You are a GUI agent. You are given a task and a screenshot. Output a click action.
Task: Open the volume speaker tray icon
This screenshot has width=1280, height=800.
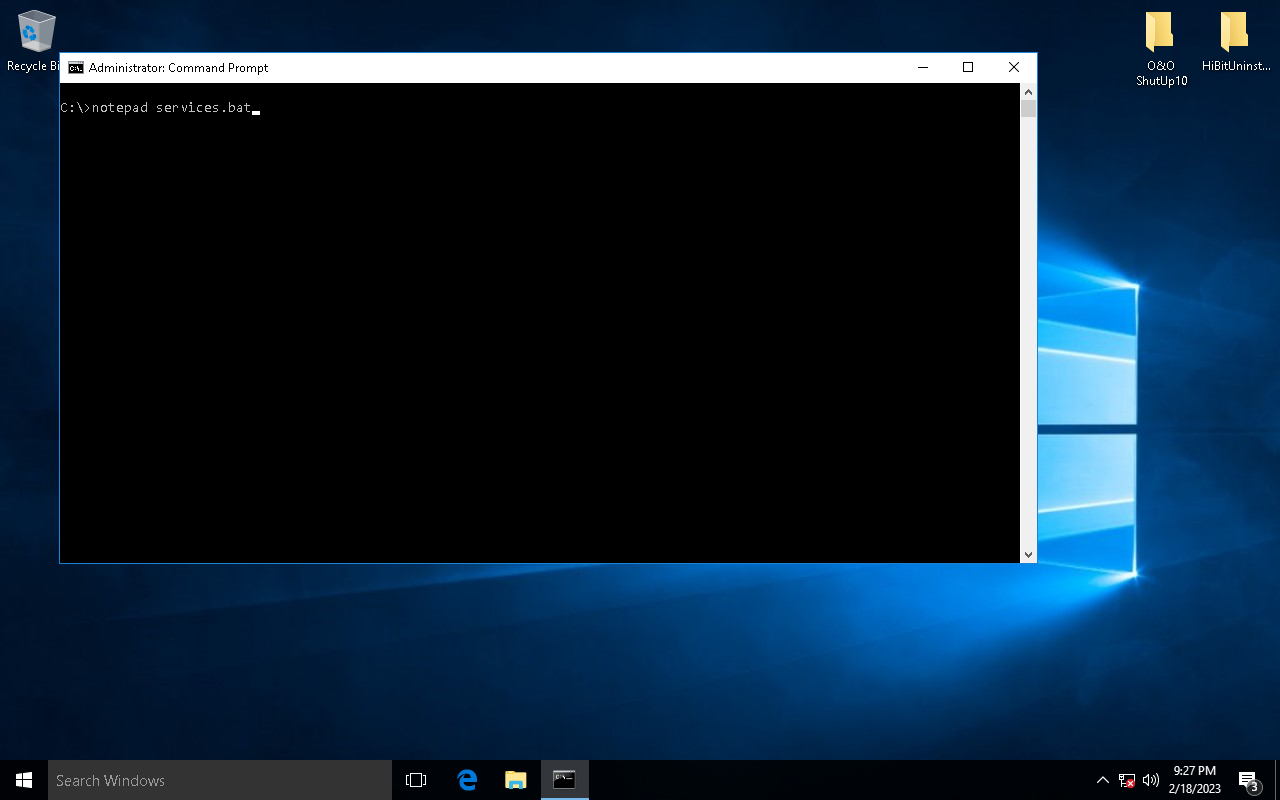click(1151, 780)
